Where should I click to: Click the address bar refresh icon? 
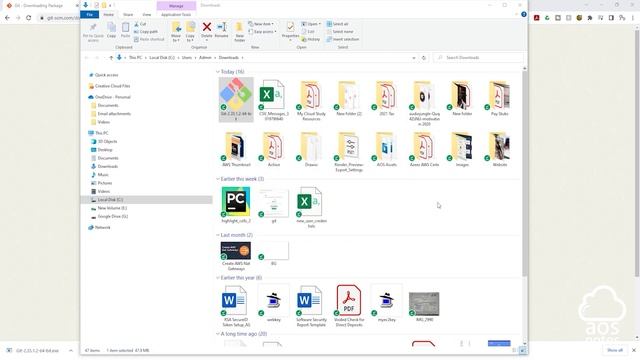[424, 58]
